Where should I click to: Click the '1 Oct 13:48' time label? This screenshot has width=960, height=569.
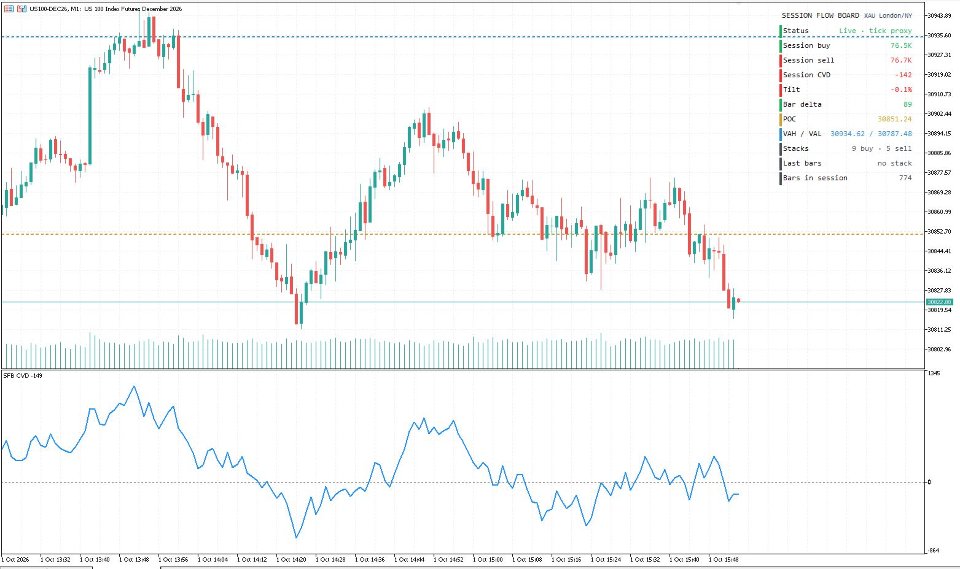(136, 559)
